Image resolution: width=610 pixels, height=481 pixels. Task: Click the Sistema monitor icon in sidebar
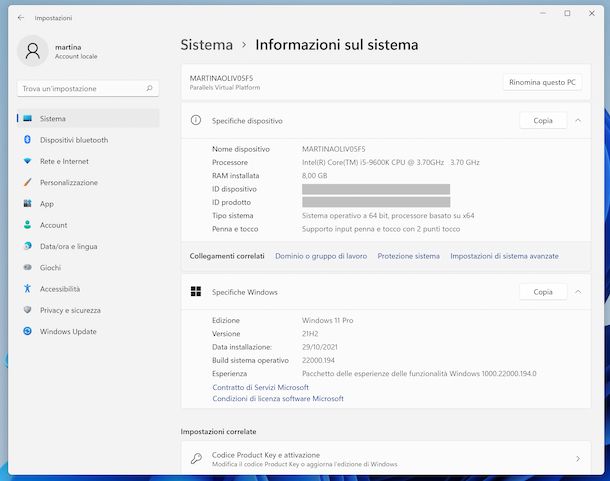point(27,118)
